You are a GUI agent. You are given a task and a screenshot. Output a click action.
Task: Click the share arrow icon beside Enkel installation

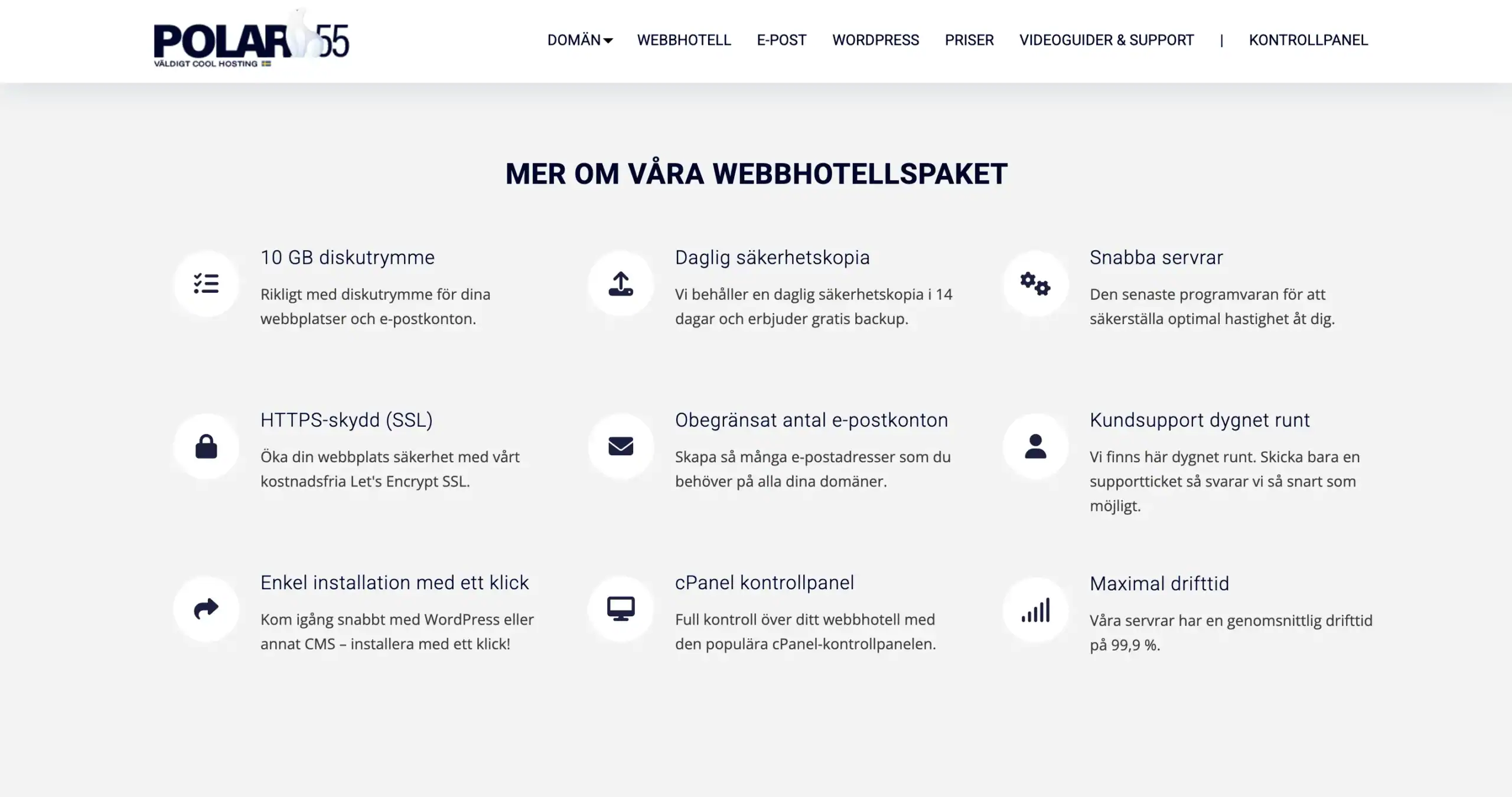click(x=206, y=609)
